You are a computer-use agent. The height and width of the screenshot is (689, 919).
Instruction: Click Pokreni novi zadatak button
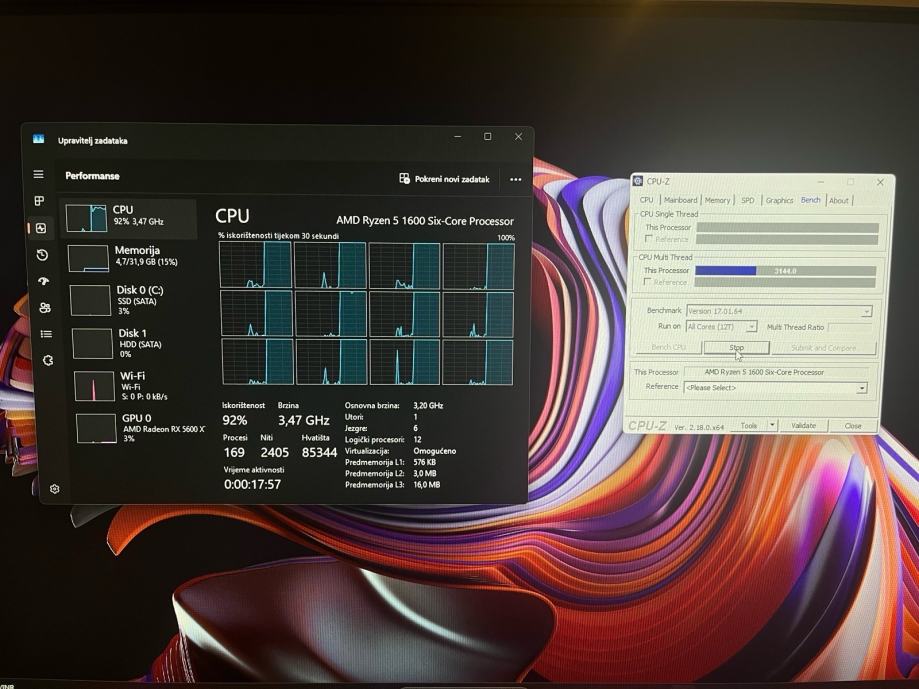coord(444,179)
